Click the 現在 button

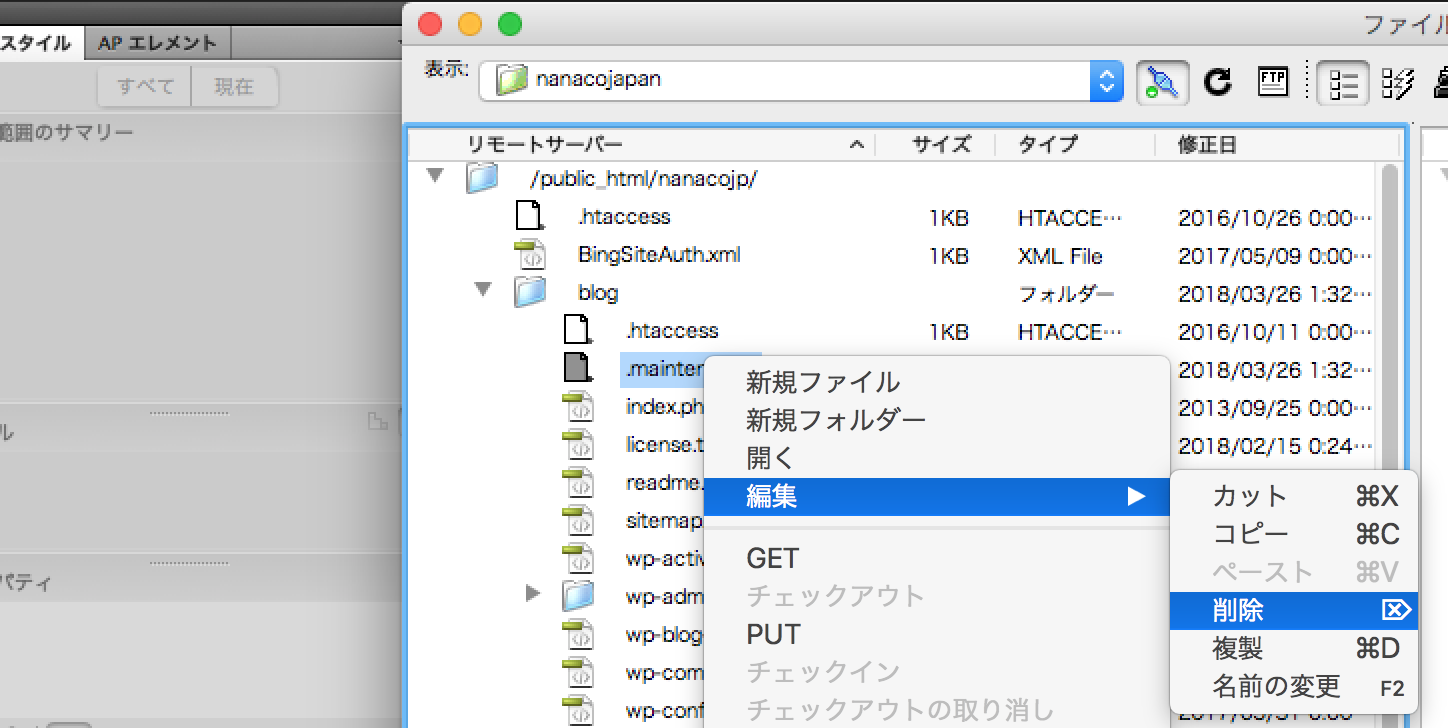click(x=234, y=87)
